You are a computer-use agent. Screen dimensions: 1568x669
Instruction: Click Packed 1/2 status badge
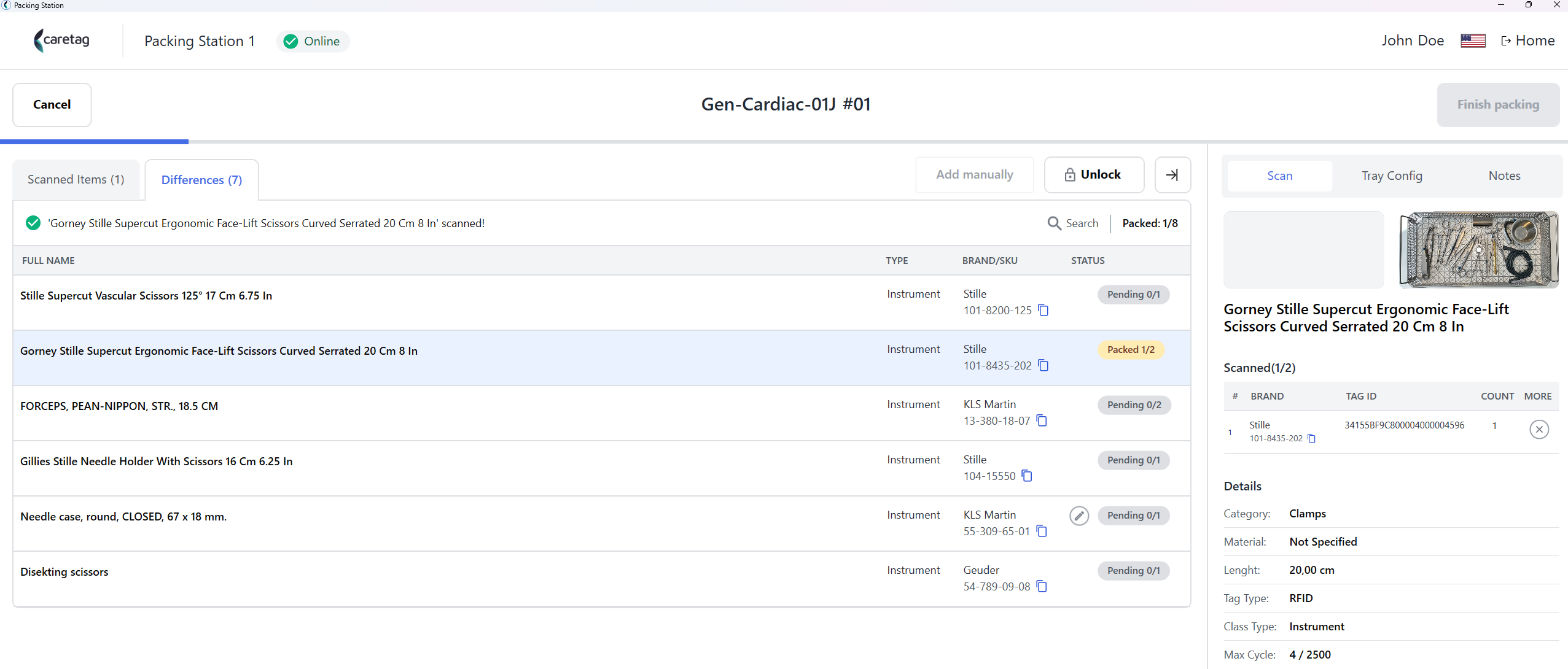(x=1131, y=350)
